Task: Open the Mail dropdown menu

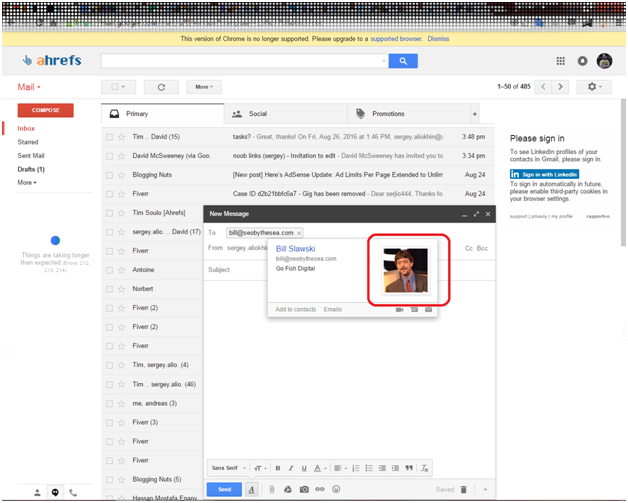Action: pos(29,87)
